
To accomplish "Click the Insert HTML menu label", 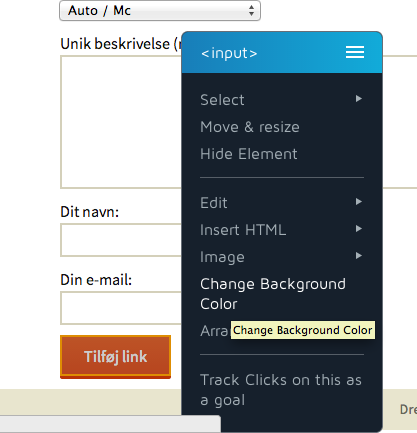I will click(x=243, y=230).
